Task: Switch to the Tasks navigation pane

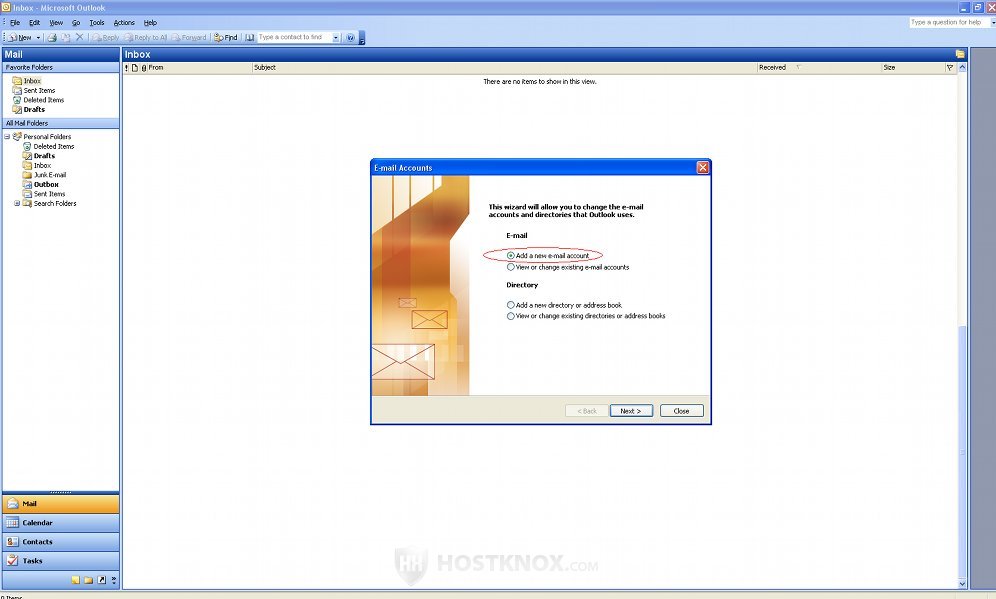Action: click(61, 561)
